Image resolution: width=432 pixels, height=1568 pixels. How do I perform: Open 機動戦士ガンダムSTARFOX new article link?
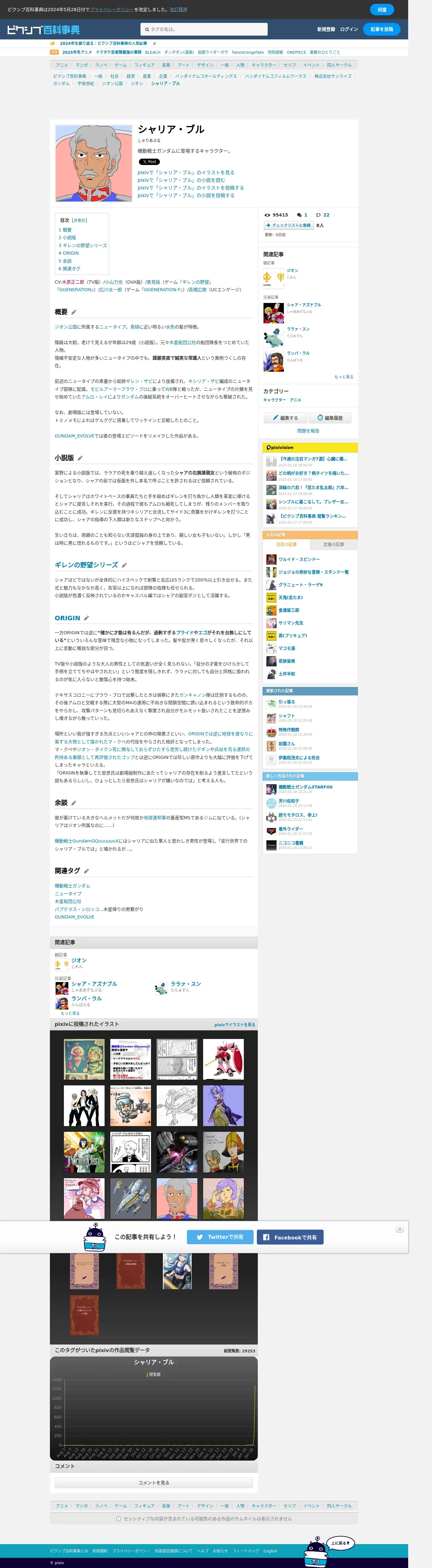click(x=305, y=787)
